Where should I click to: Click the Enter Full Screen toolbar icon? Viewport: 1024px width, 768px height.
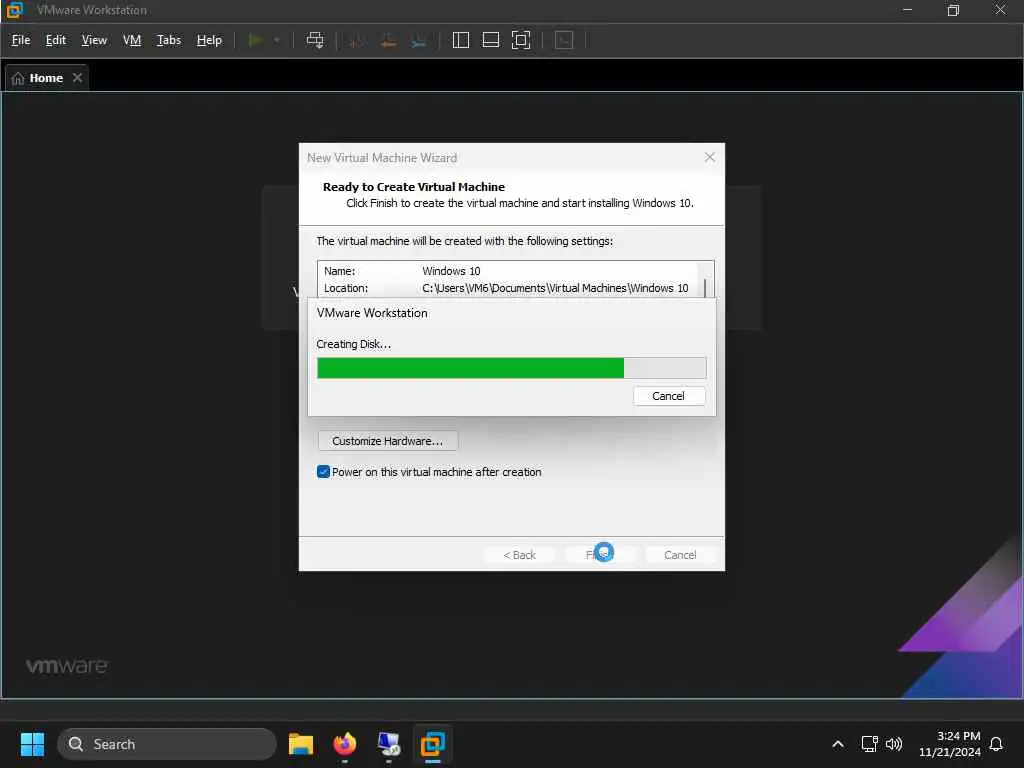click(521, 40)
